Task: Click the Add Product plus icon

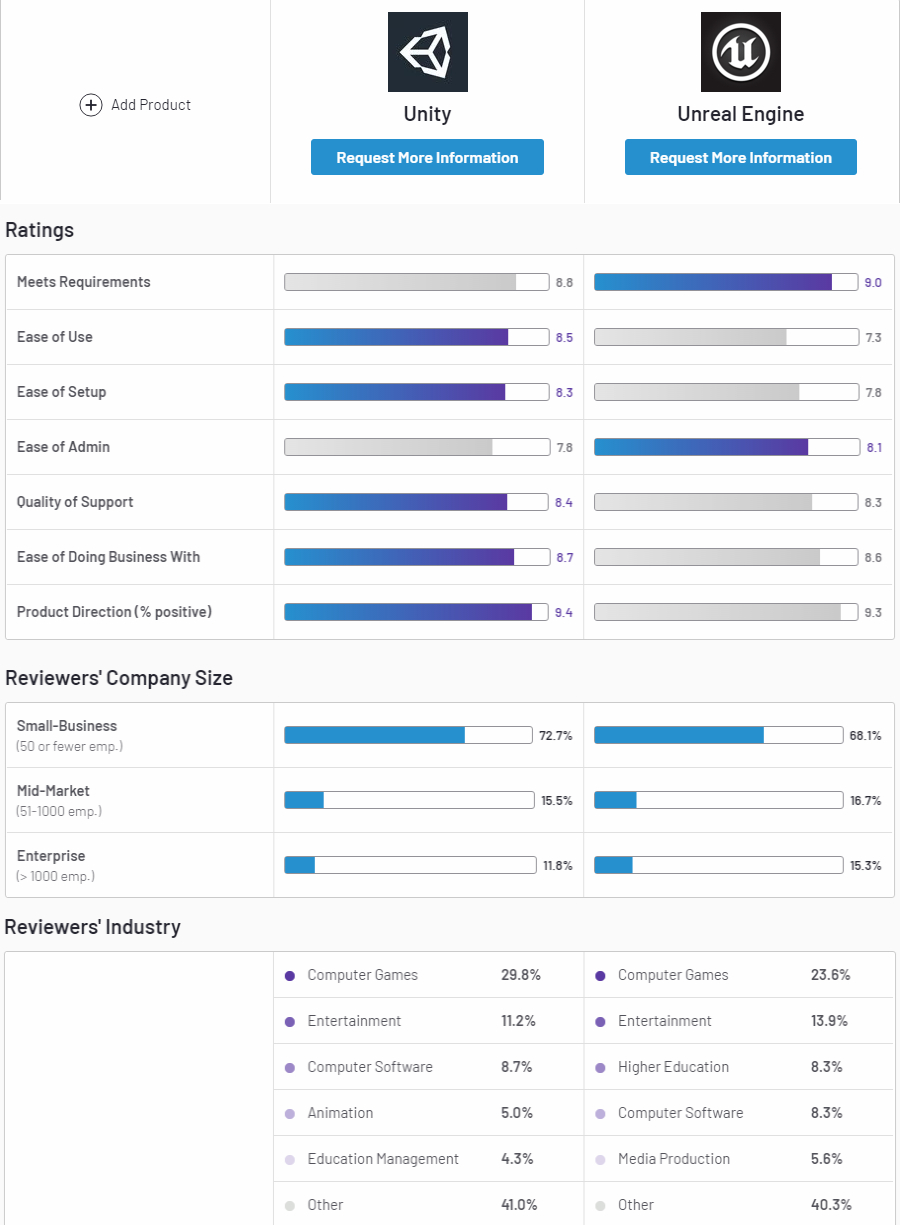Action: point(91,105)
